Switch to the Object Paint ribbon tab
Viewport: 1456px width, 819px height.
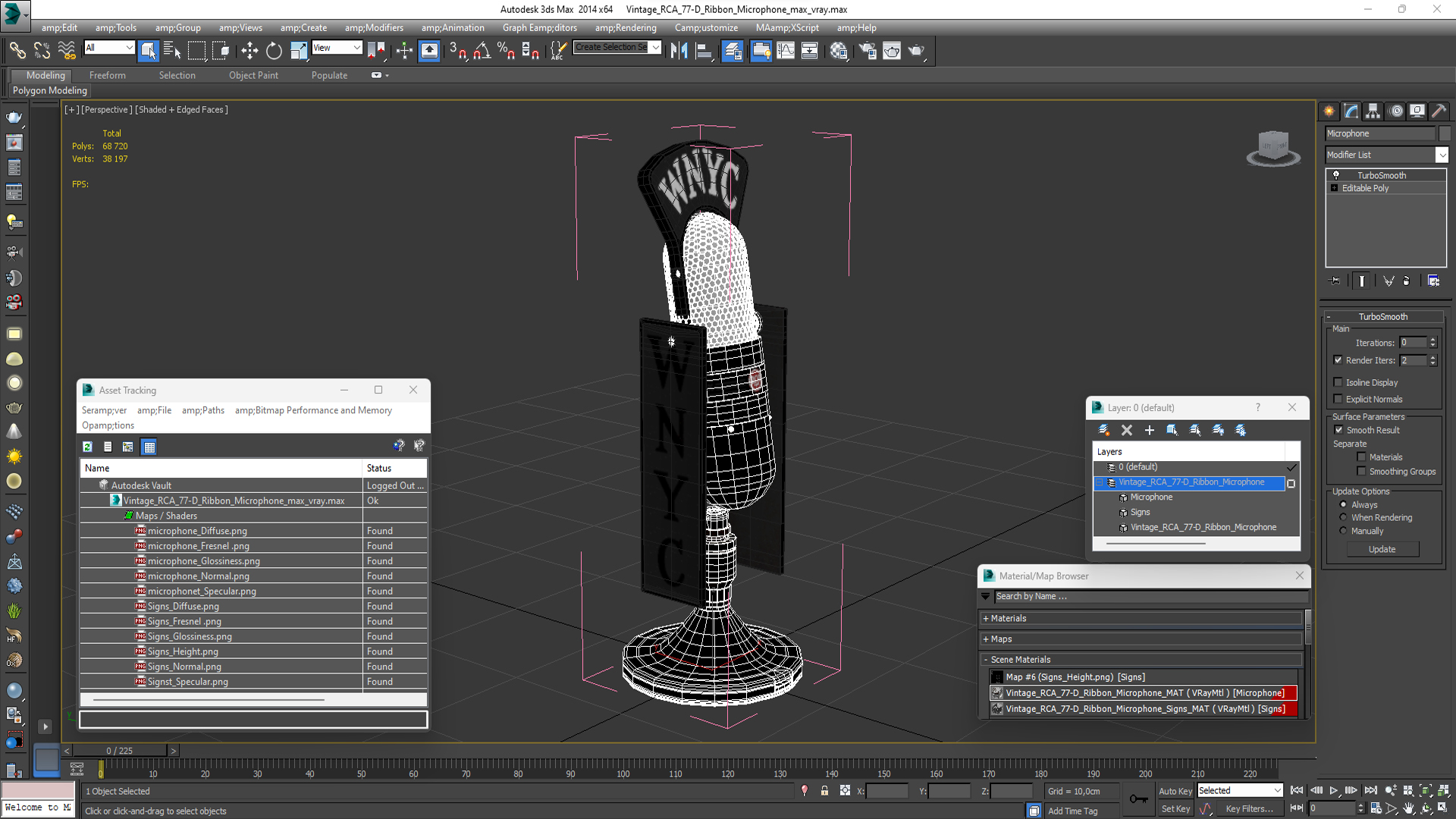pyautogui.click(x=253, y=75)
